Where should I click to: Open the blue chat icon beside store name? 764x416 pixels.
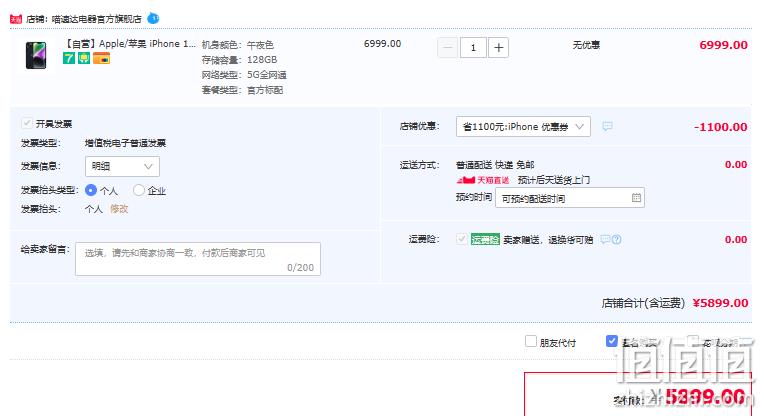[x=153, y=19]
